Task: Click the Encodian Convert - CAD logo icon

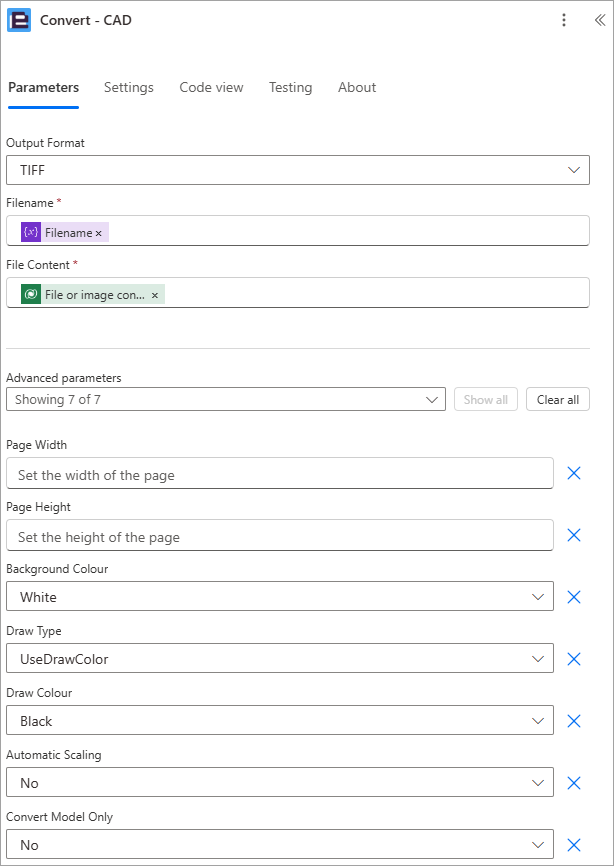Action: click(19, 20)
